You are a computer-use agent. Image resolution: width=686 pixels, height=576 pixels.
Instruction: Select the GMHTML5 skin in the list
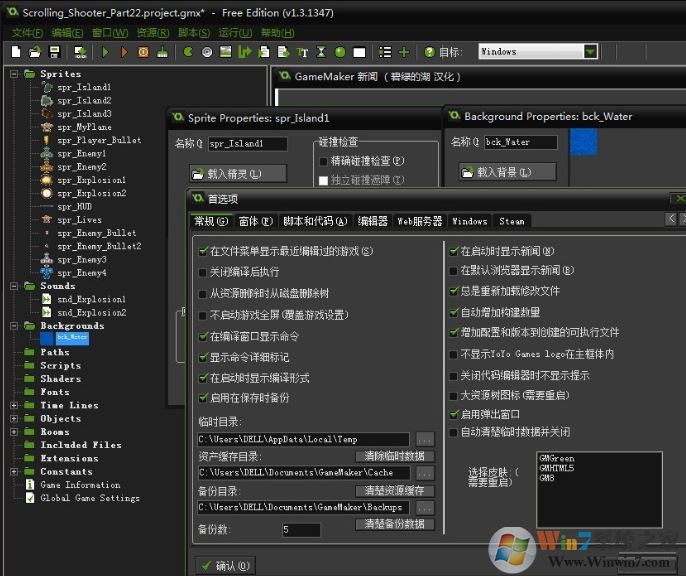click(x=556, y=468)
